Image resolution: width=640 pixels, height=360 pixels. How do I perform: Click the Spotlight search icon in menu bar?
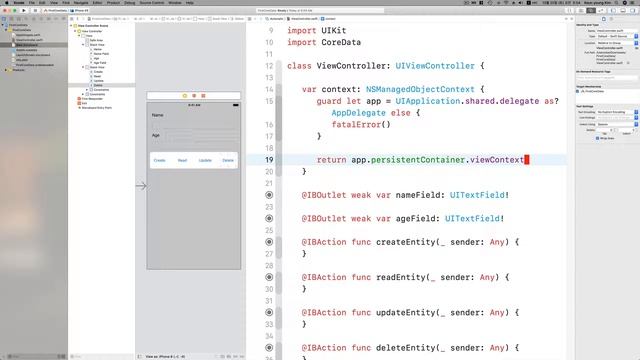(x=617, y=2)
